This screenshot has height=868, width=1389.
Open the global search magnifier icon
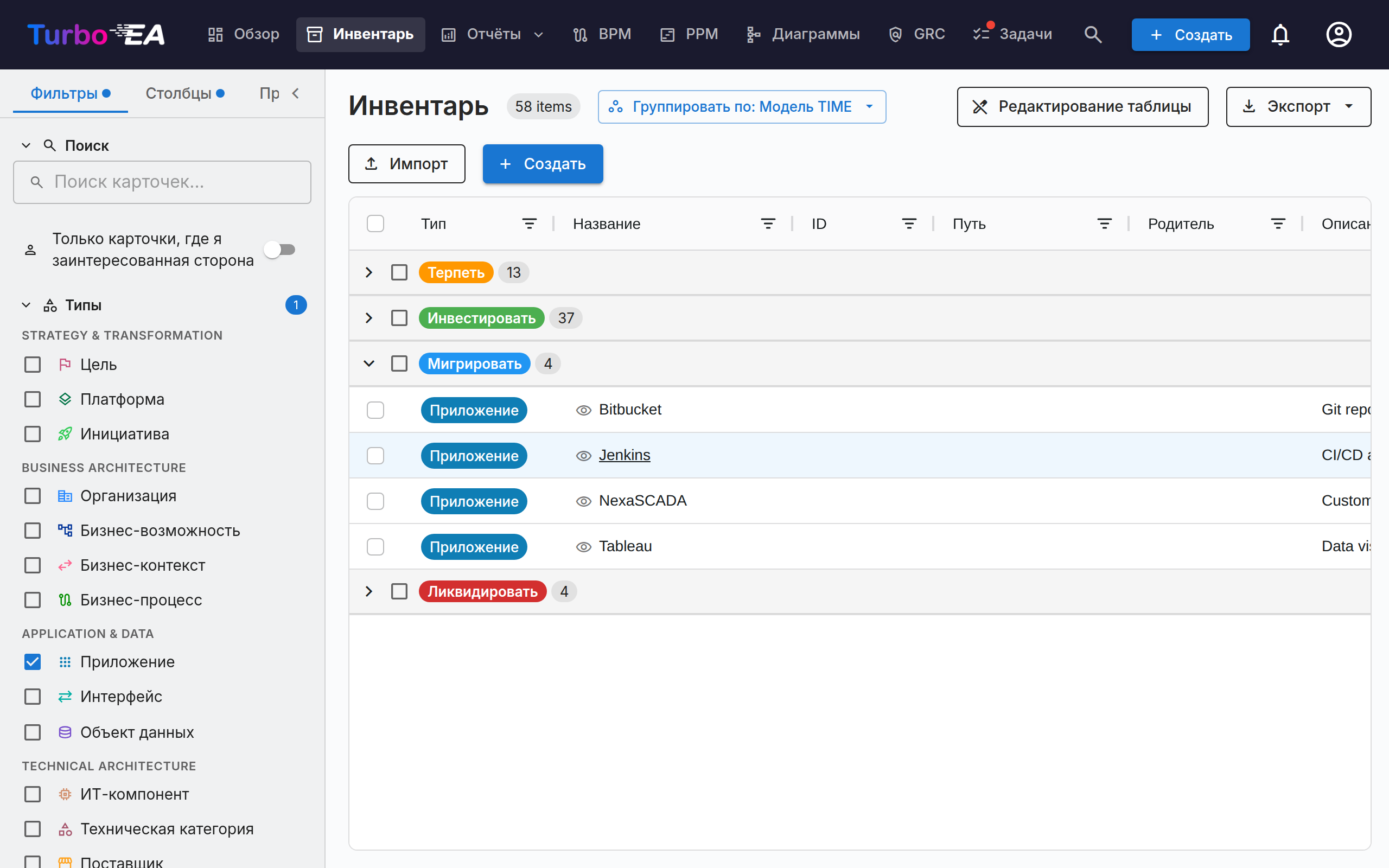(1093, 34)
